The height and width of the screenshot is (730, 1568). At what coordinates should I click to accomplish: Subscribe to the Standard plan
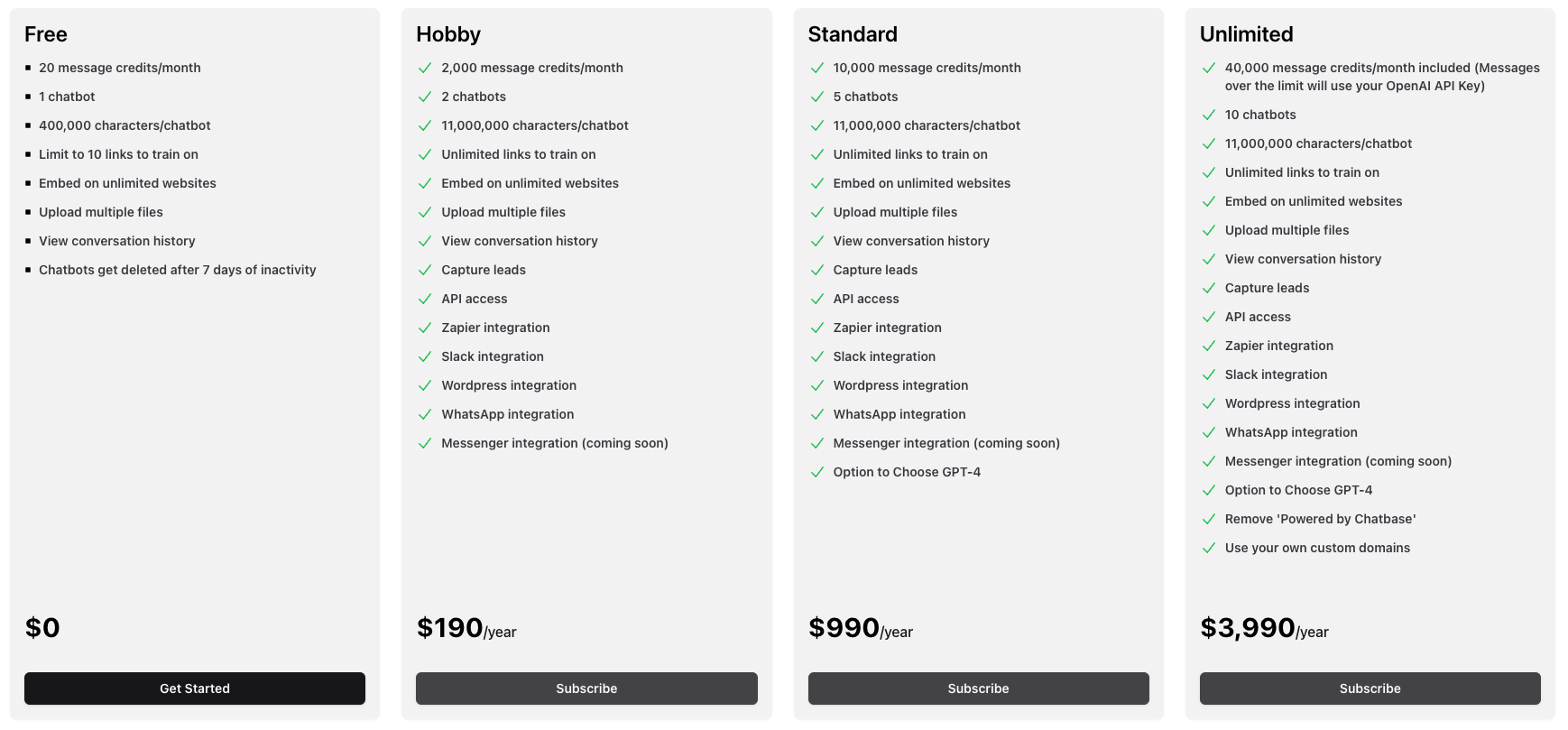pyautogui.click(x=978, y=688)
